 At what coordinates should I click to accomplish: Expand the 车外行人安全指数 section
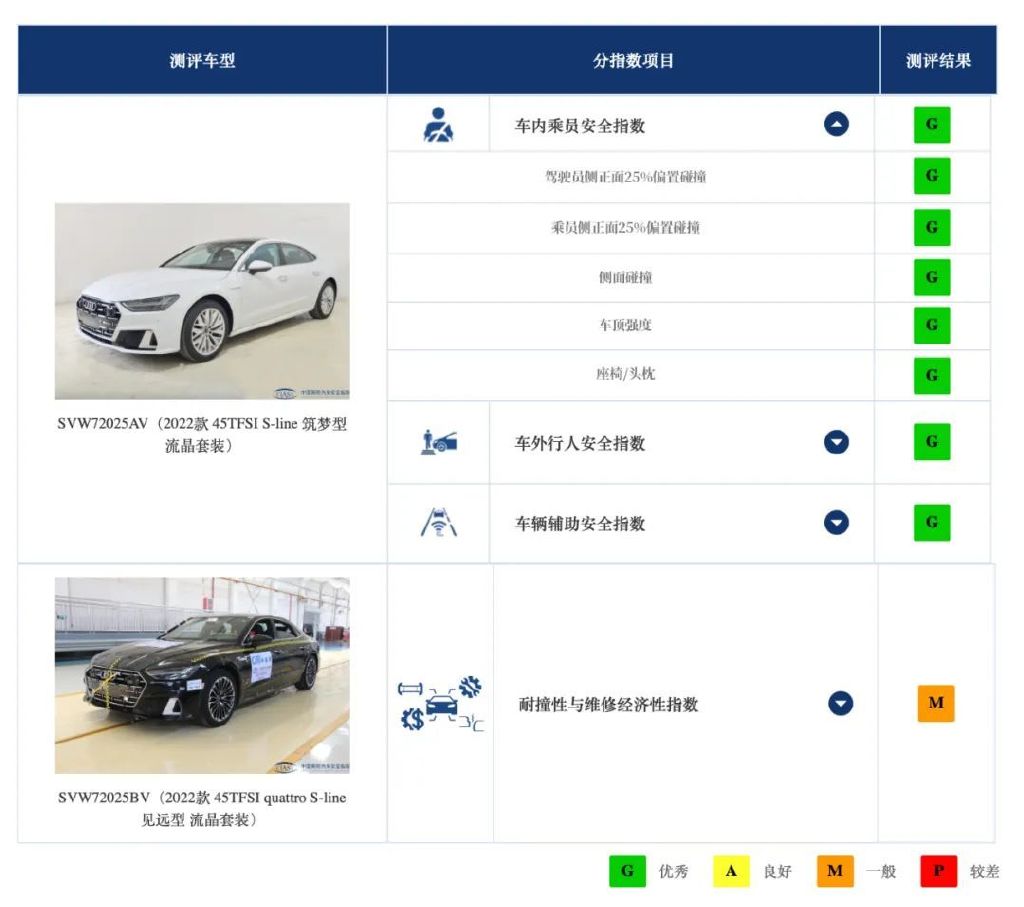pyautogui.click(x=837, y=441)
